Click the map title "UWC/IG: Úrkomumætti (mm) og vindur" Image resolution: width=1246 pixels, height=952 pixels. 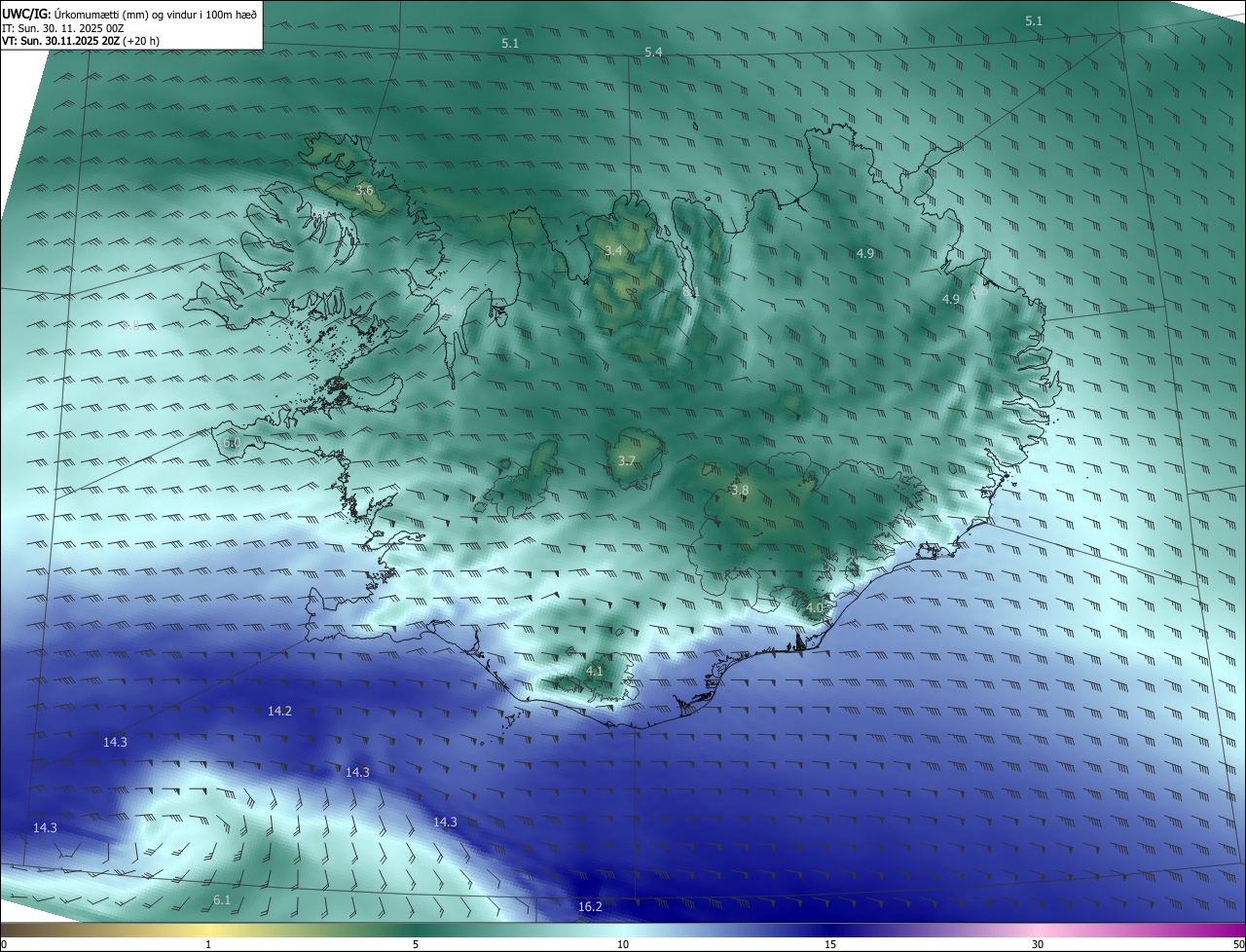tap(129, 14)
